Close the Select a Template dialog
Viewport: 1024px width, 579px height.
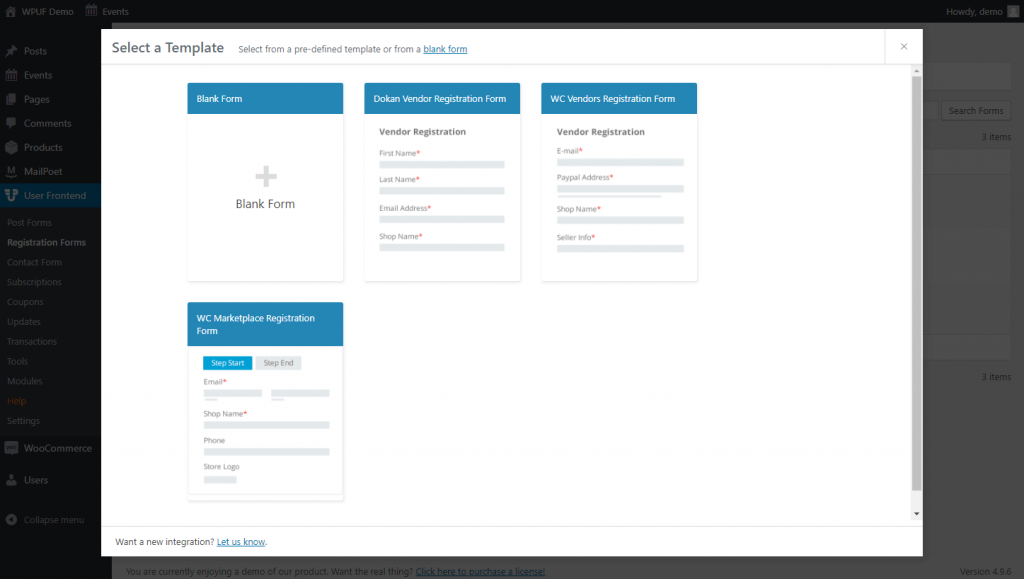coord(903,46)
